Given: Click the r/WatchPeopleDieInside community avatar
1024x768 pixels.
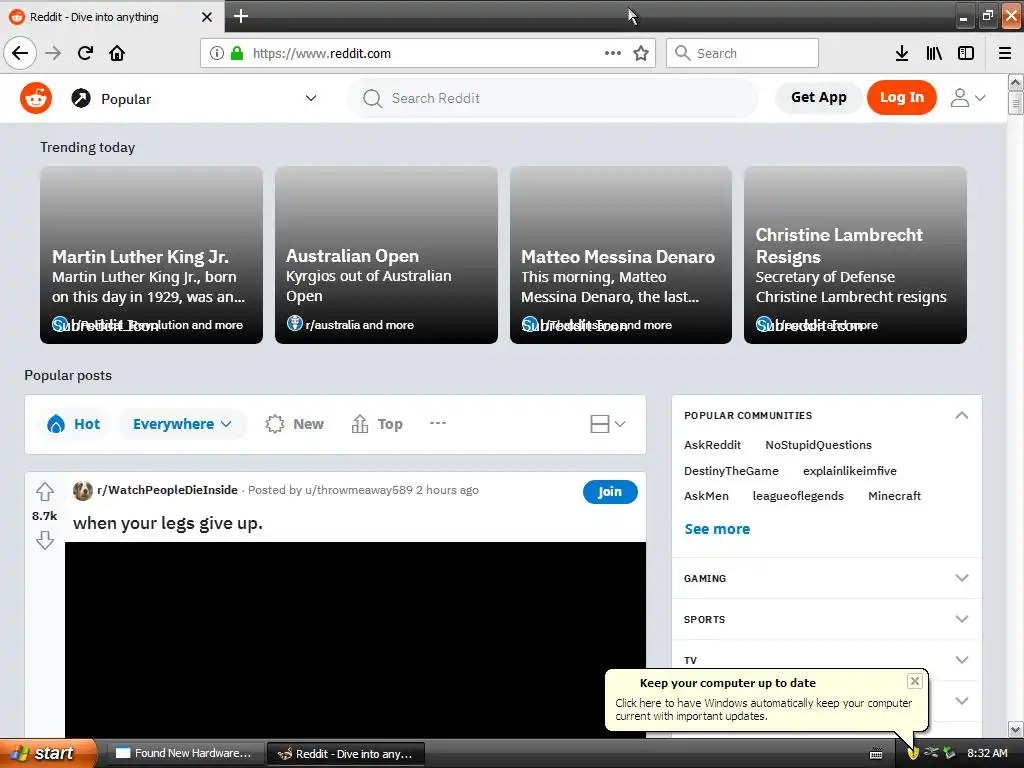Looking at the screenshot, I should click(83, 490).
